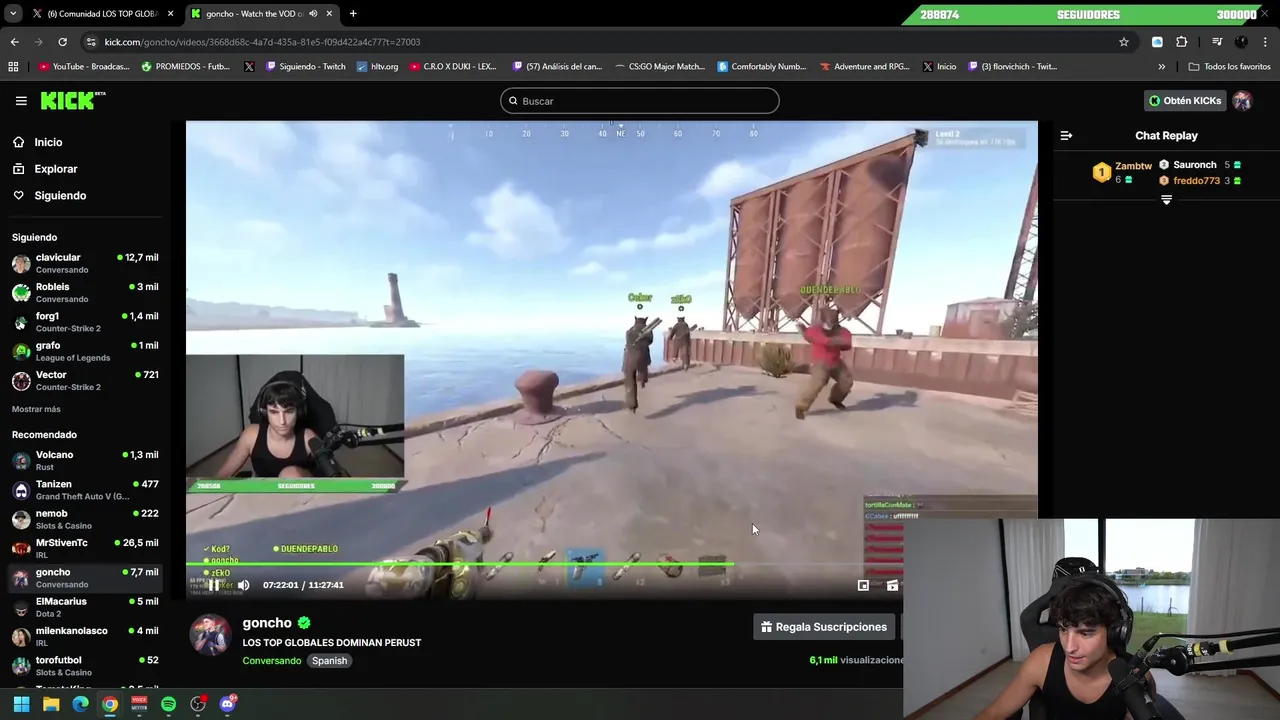Open File Explorer from the taskbar
The width and height of the screenshot is (1280, 720).
pos(51,704)
